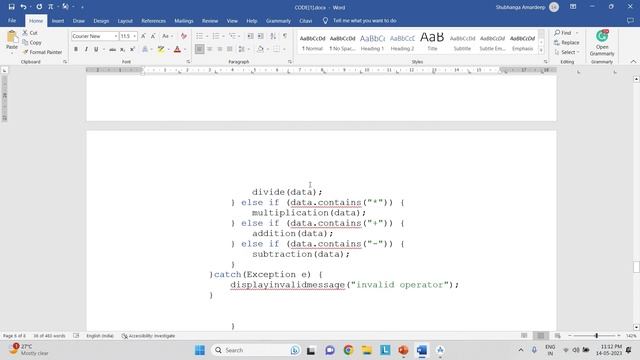Switch to the Design tab
Screen dimensions: 640x360
click(101, 20)
